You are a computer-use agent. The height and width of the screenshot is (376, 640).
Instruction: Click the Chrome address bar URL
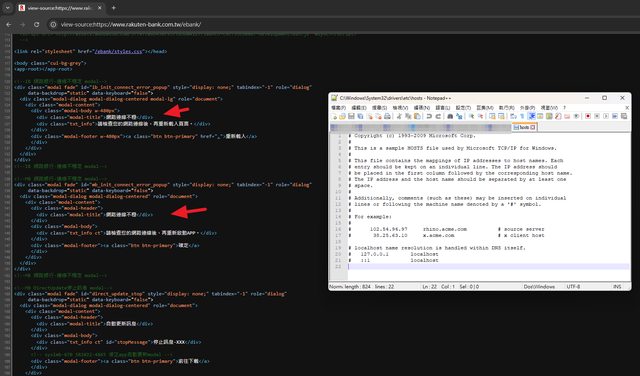point(131,24)
